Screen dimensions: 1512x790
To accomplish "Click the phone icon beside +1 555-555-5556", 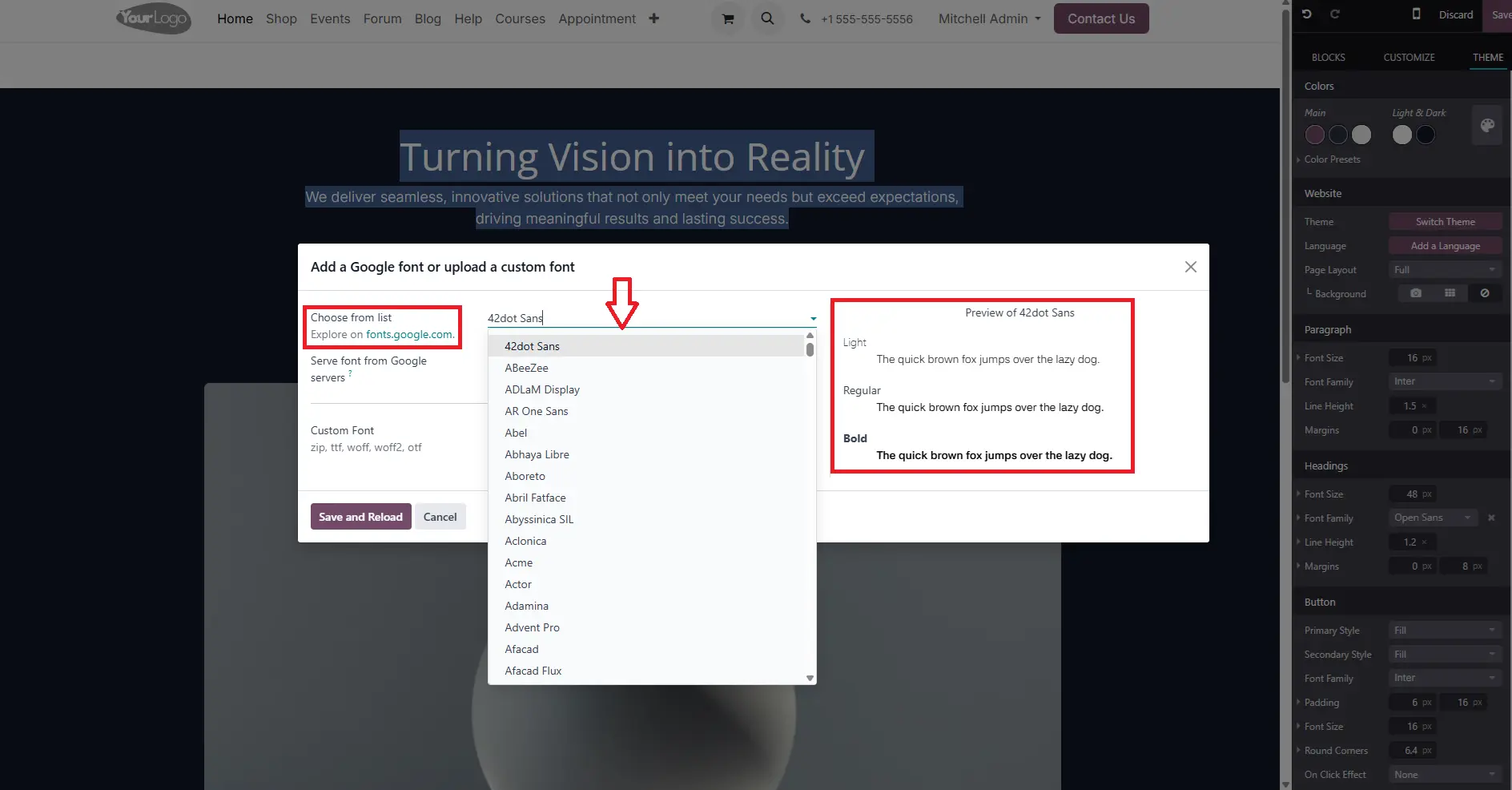I will (805, 18).
